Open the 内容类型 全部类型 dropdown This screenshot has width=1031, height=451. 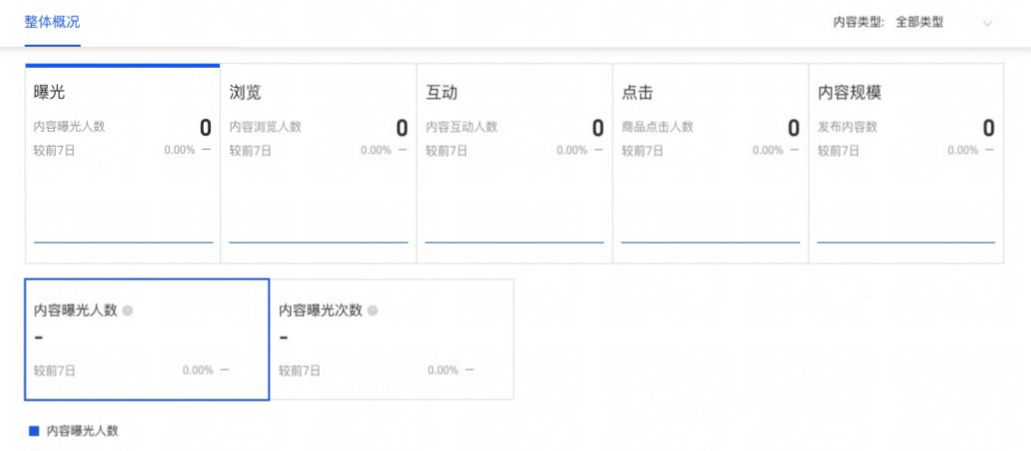coord(945,22)
